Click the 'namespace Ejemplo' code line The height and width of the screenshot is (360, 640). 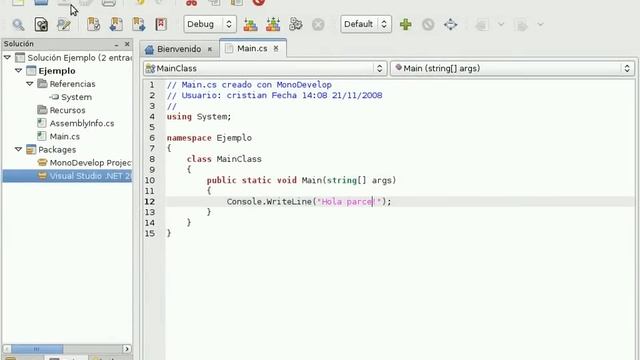[209, 138]
